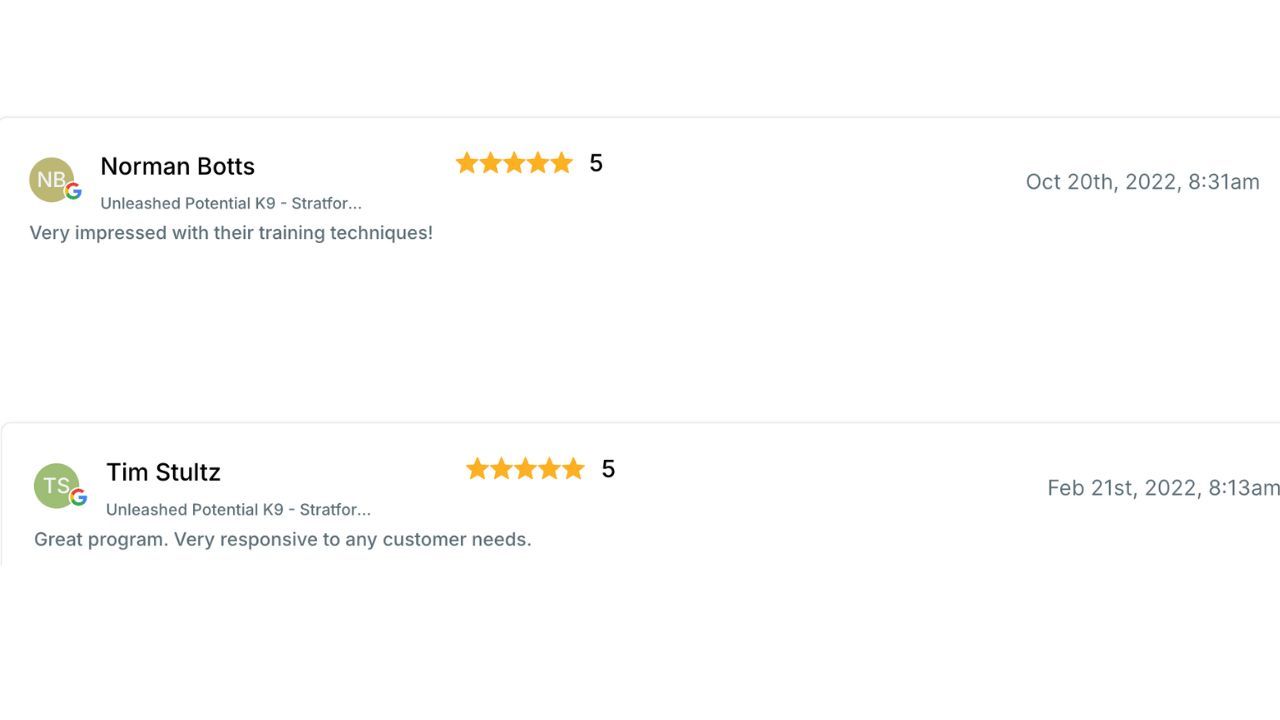Click the Oct 20th, 2022 review date
Viewport: 1280px width, 720px height.
click(x=1142, y=182)
